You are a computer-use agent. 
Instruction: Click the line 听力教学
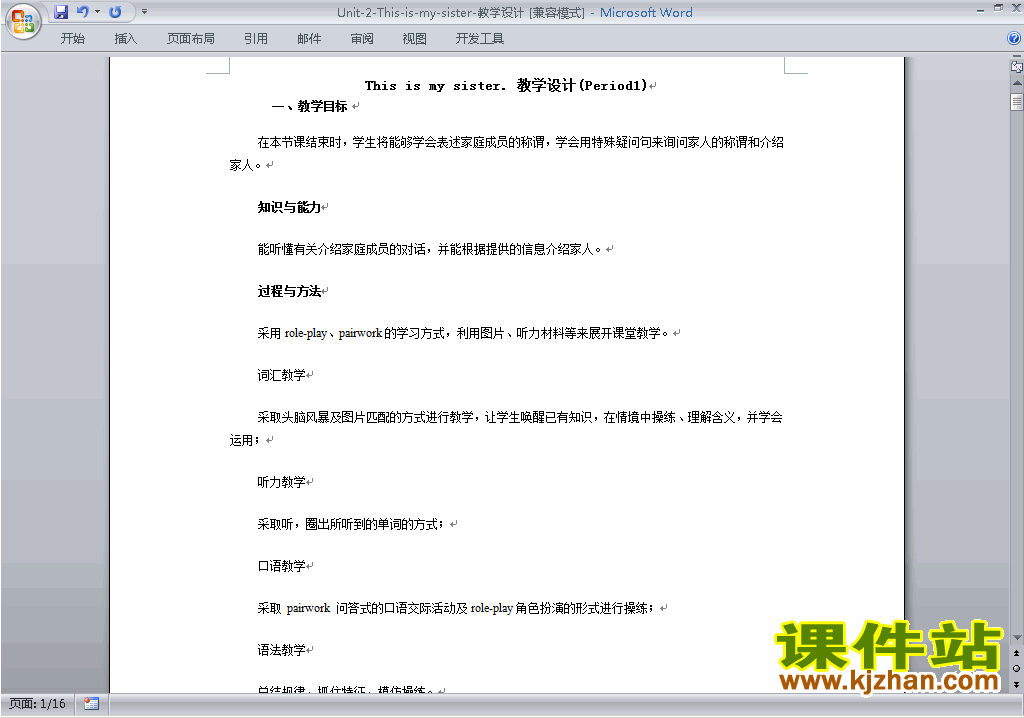pyautogui.click(x=281, y=482)
